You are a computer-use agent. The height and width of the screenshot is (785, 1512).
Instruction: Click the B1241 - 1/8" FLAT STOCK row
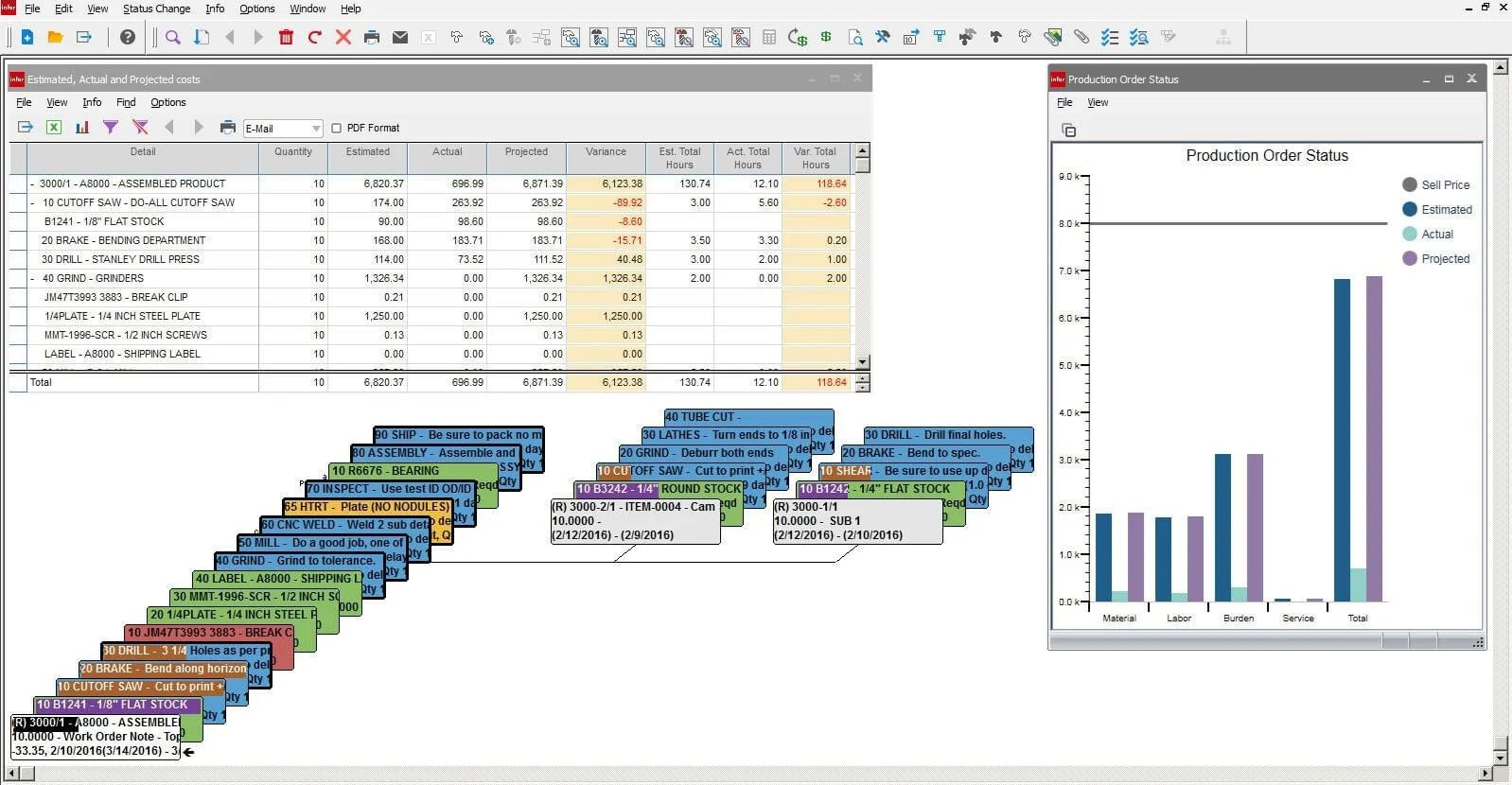[x=439, y=221]
